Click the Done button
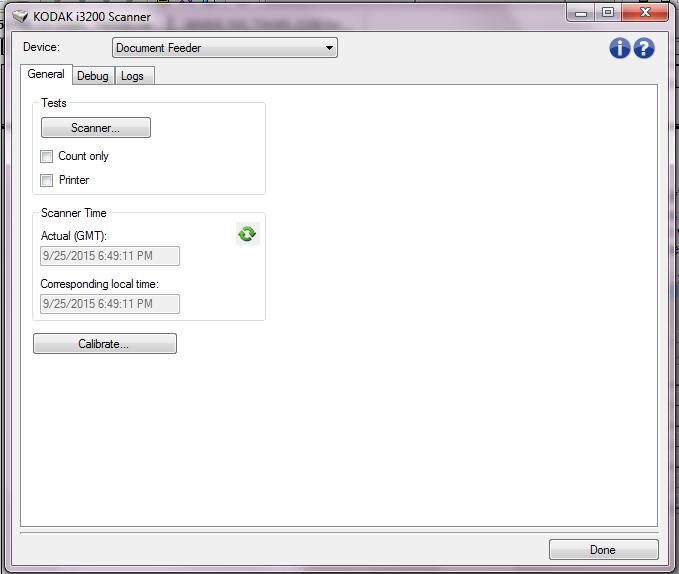 pos(604,550)
